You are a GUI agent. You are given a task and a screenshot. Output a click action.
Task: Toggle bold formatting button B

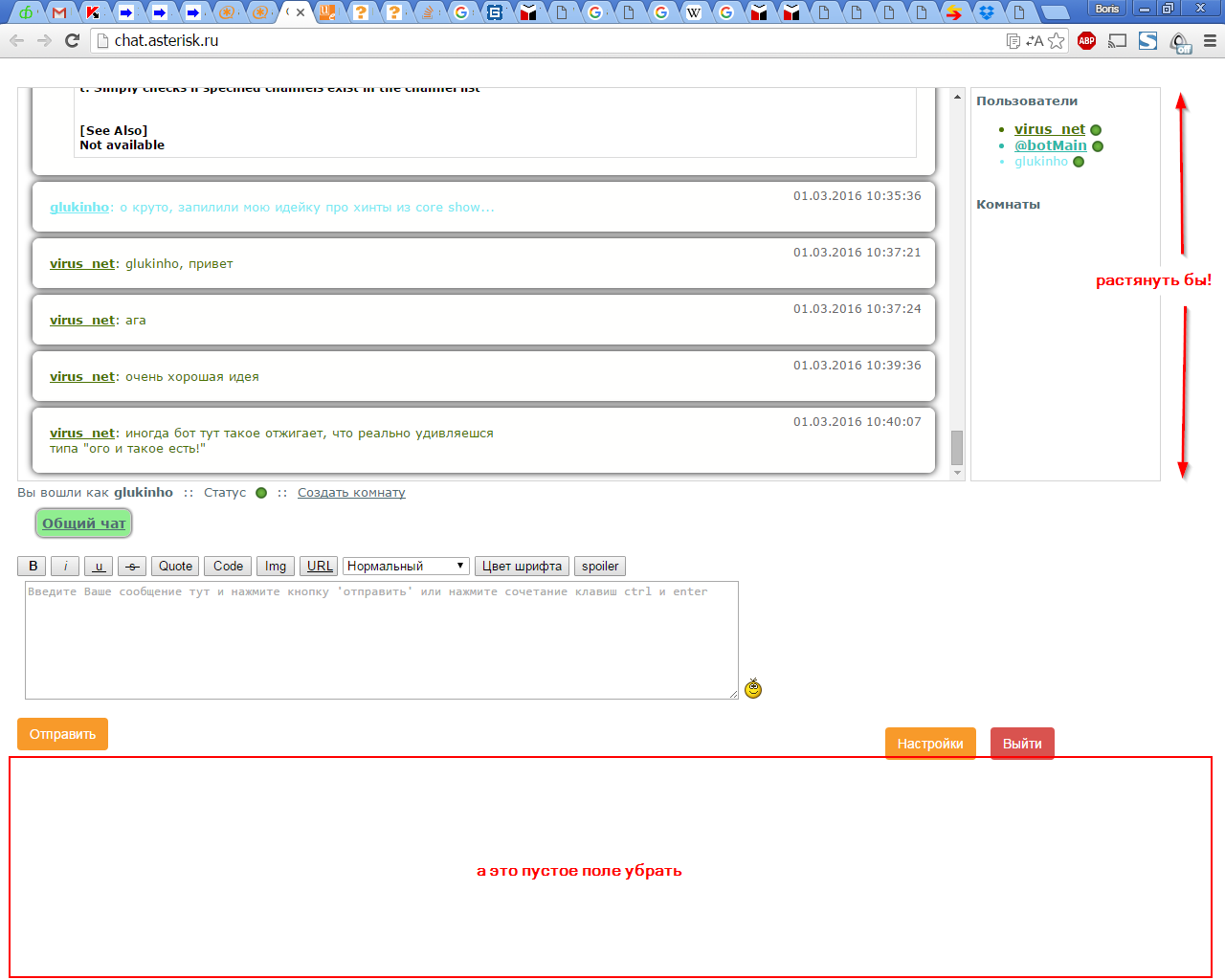[33, 566]
